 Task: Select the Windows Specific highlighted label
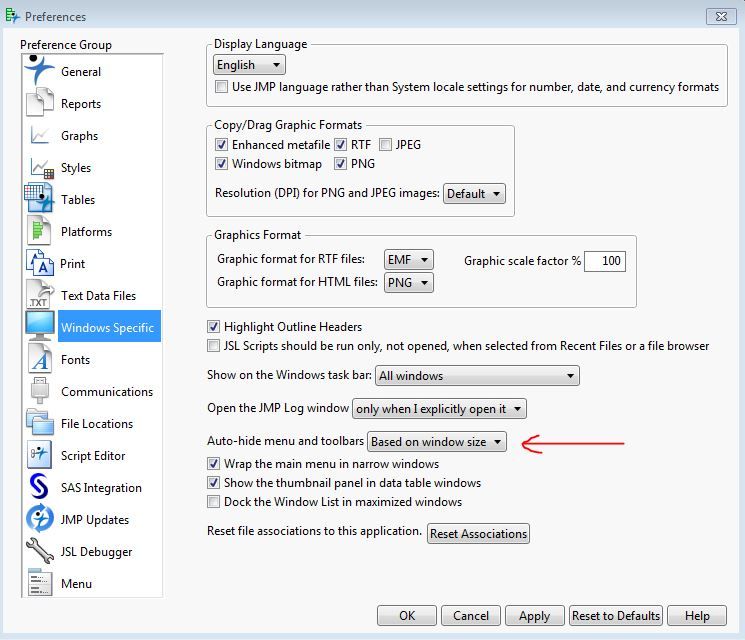tap(107, 327)
